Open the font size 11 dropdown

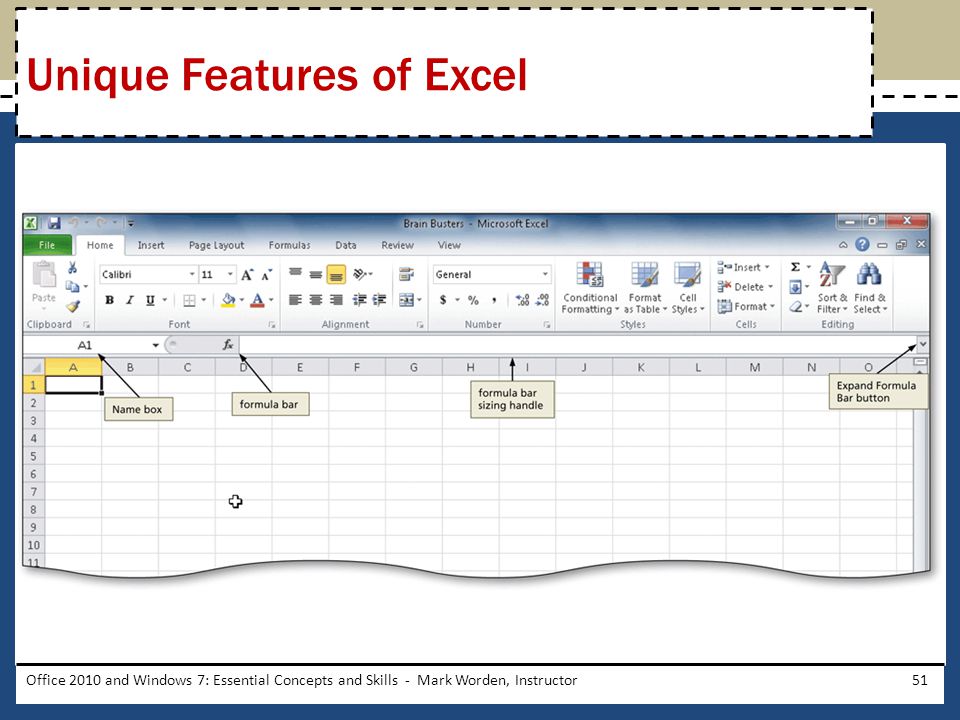230,274
